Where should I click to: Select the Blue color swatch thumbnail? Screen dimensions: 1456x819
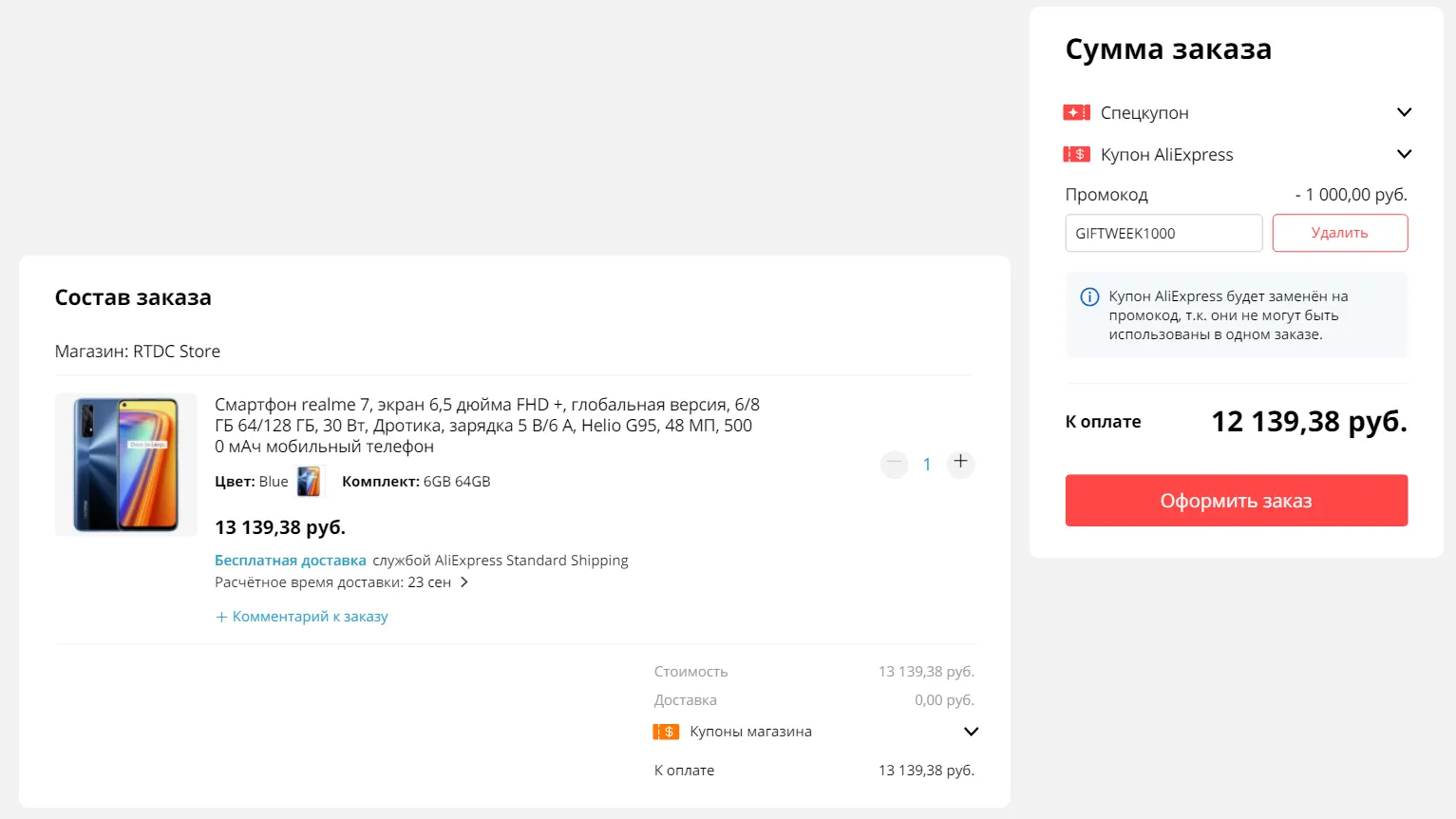(x=309, y=482)
